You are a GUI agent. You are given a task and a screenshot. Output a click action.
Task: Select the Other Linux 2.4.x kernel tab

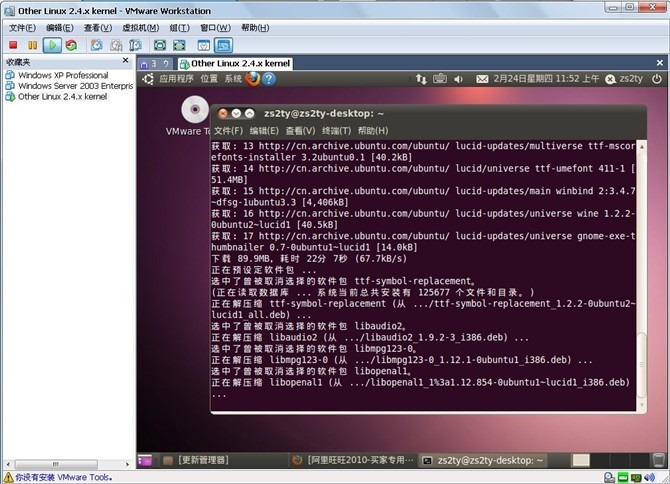(235, 64)
